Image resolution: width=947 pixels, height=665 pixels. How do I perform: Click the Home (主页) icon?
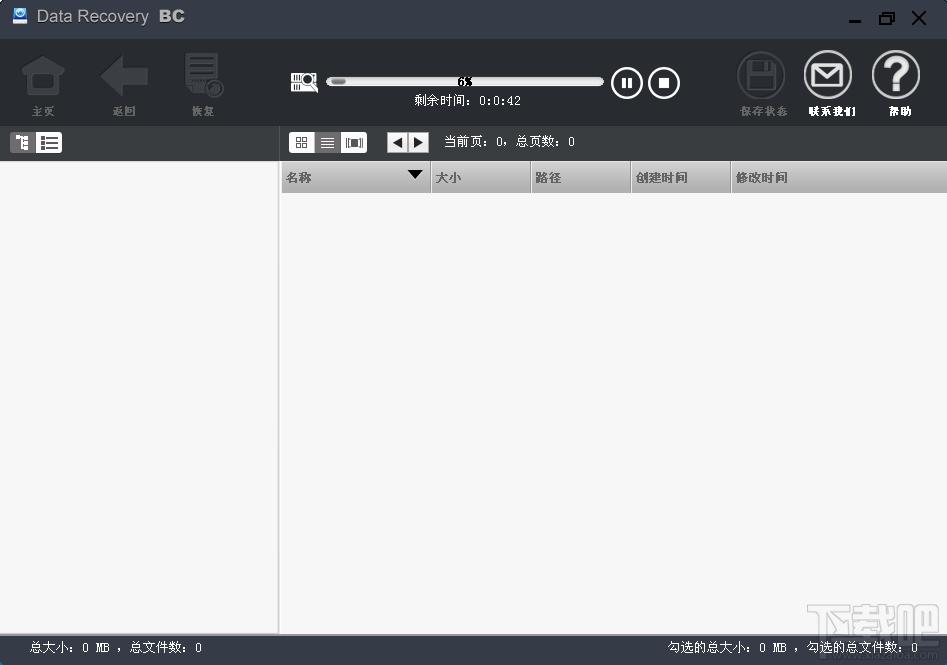pos(43,78)
